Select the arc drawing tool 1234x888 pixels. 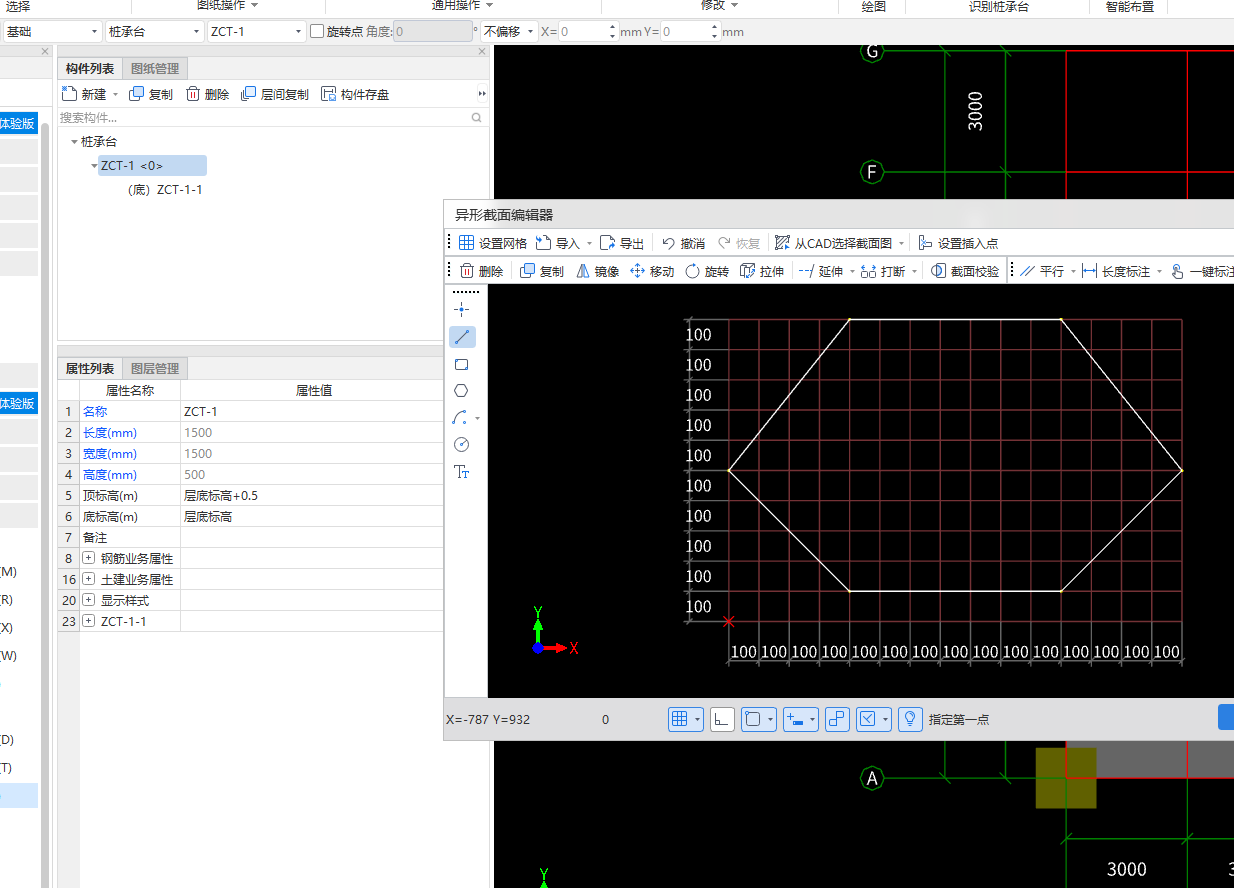click(x=460, y=418)
